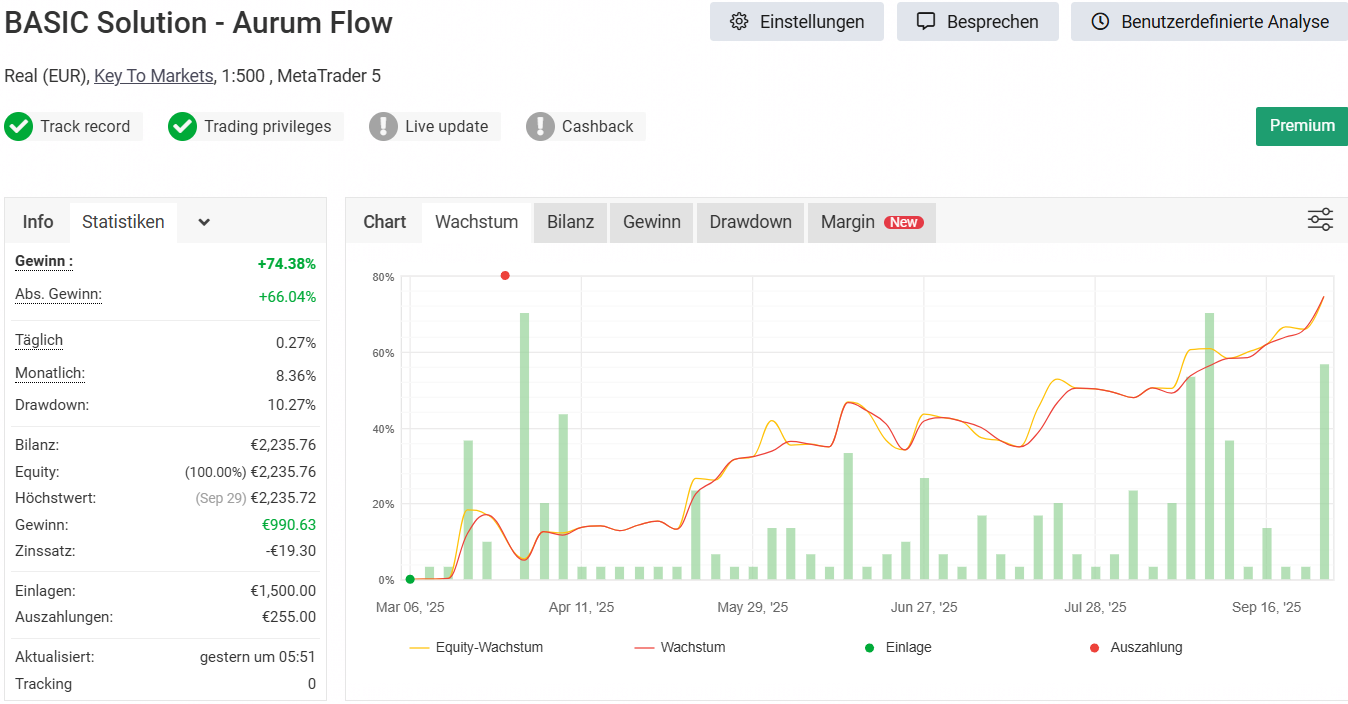
Task: Click the clock icon in Benutzerdefinierte Analyse
Action: [1100, 22]
